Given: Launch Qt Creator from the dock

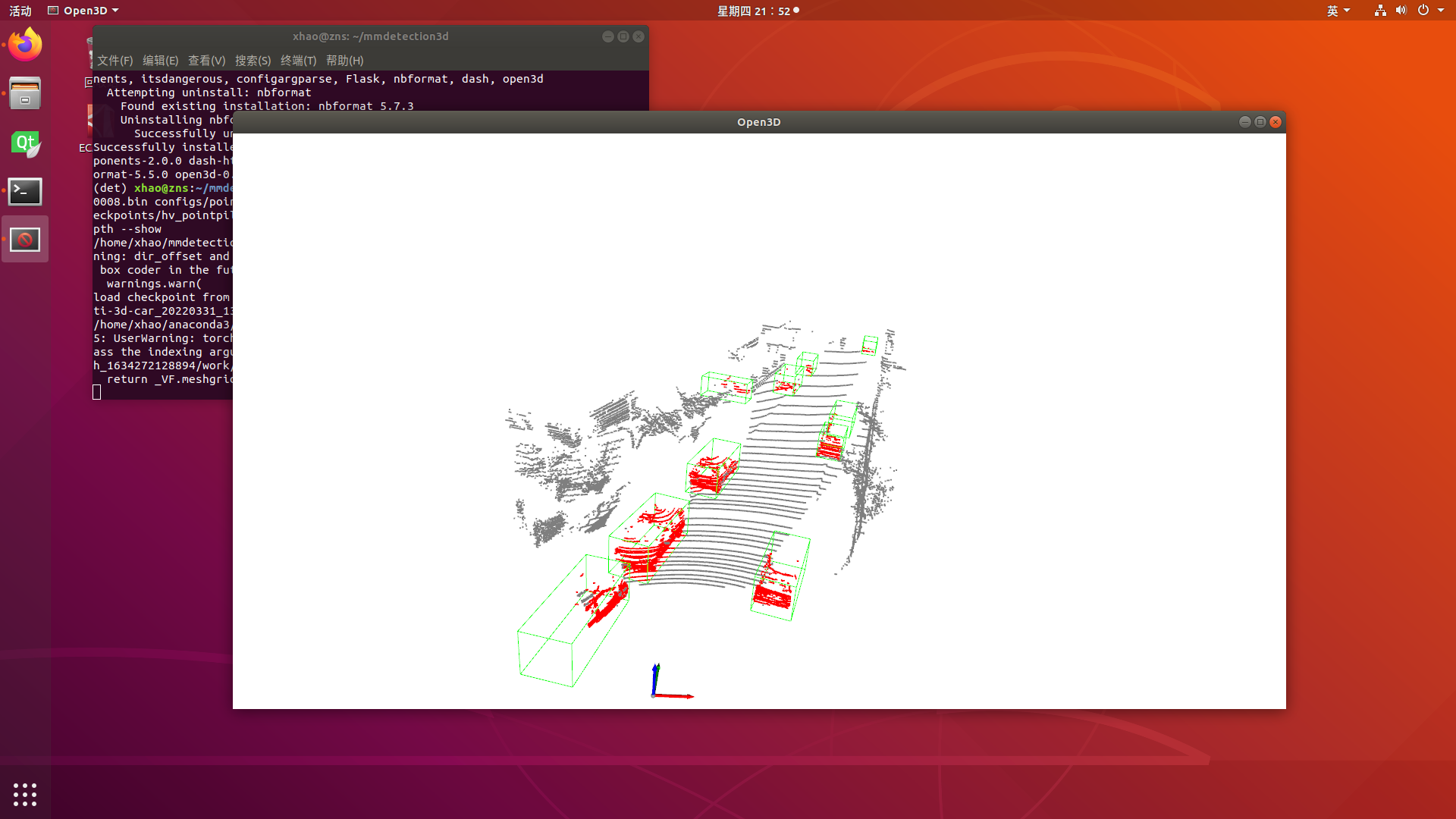Looking at the screenshot, I should point(25,143).
